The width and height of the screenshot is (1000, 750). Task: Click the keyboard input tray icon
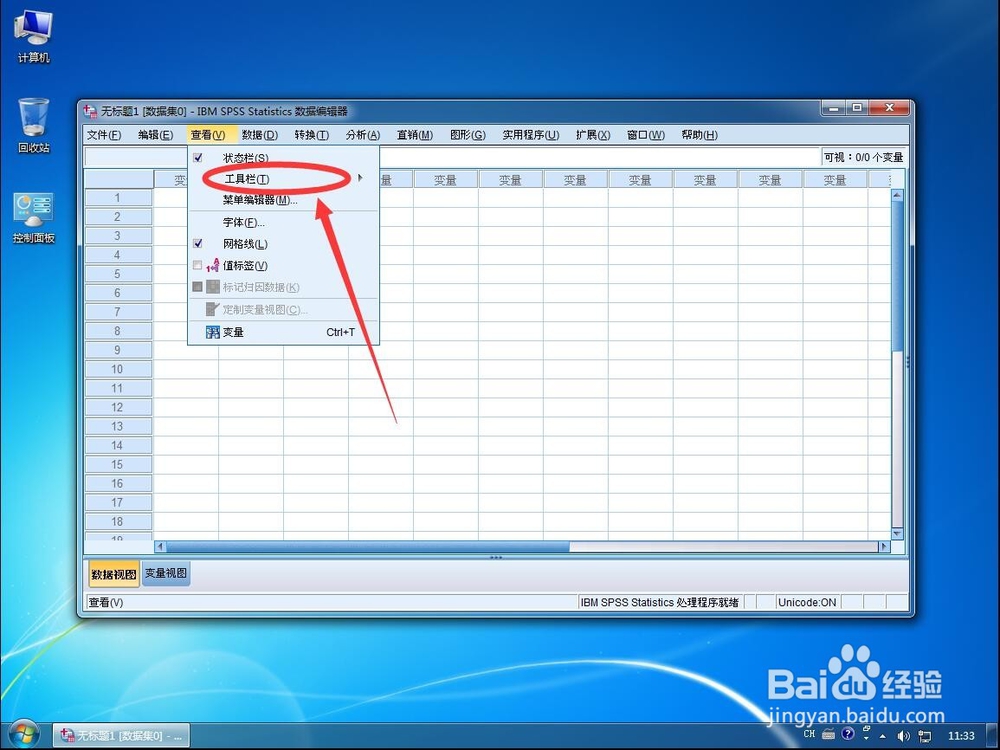click(x=828, y=734)
